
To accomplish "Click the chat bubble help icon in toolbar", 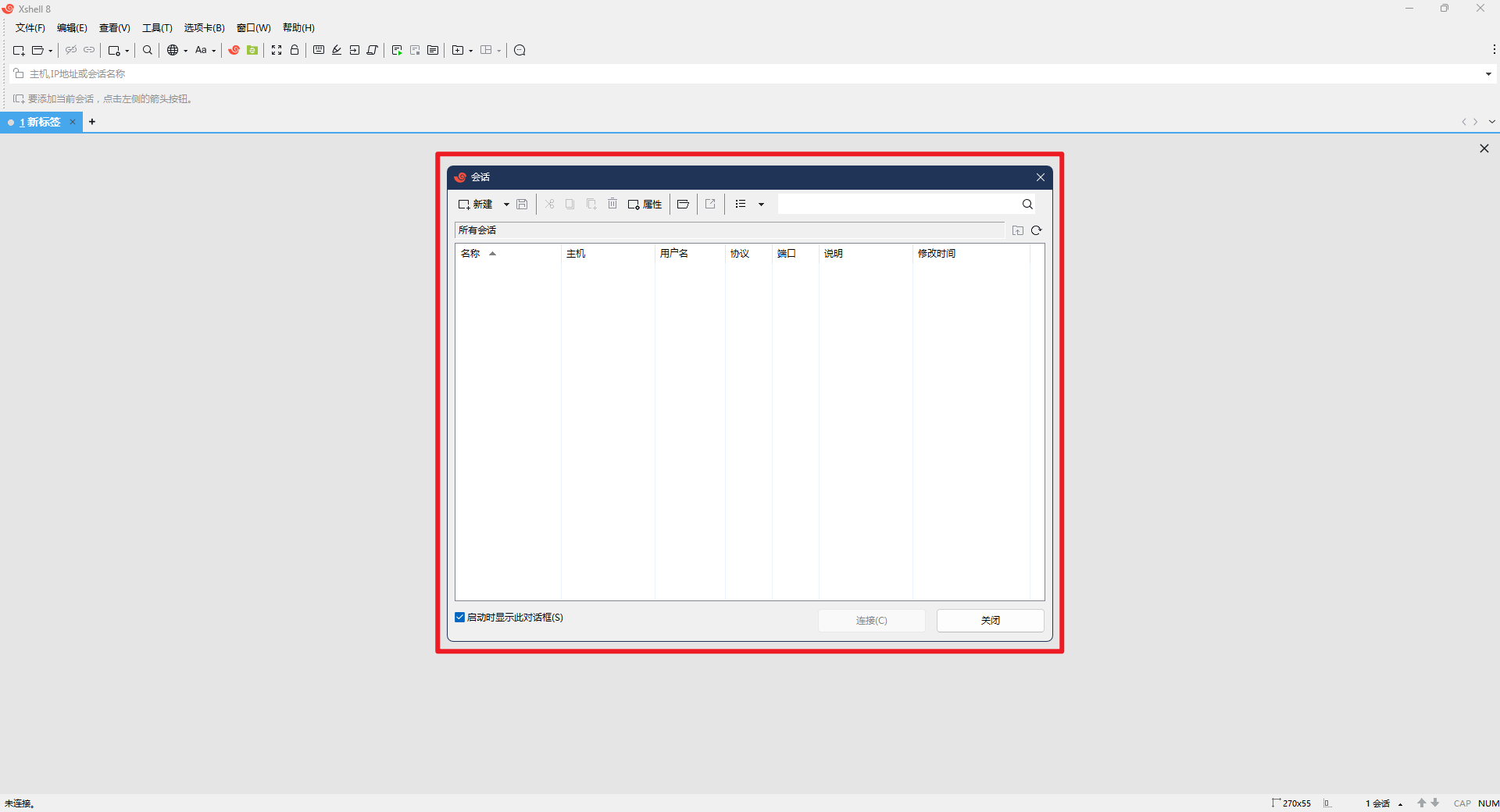I will [x=520, y=50].
